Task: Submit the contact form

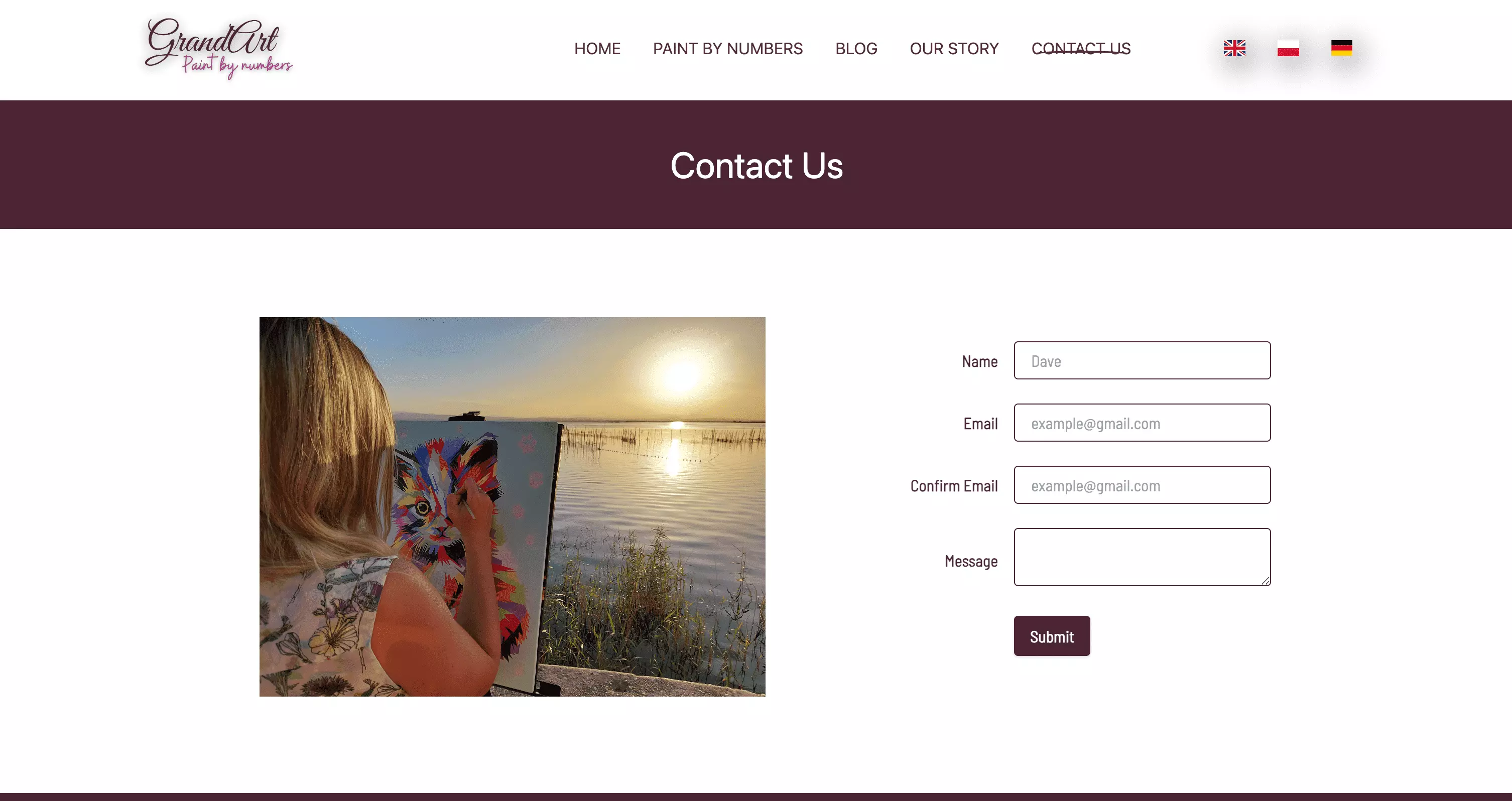Action: [x=1051, y=636]
